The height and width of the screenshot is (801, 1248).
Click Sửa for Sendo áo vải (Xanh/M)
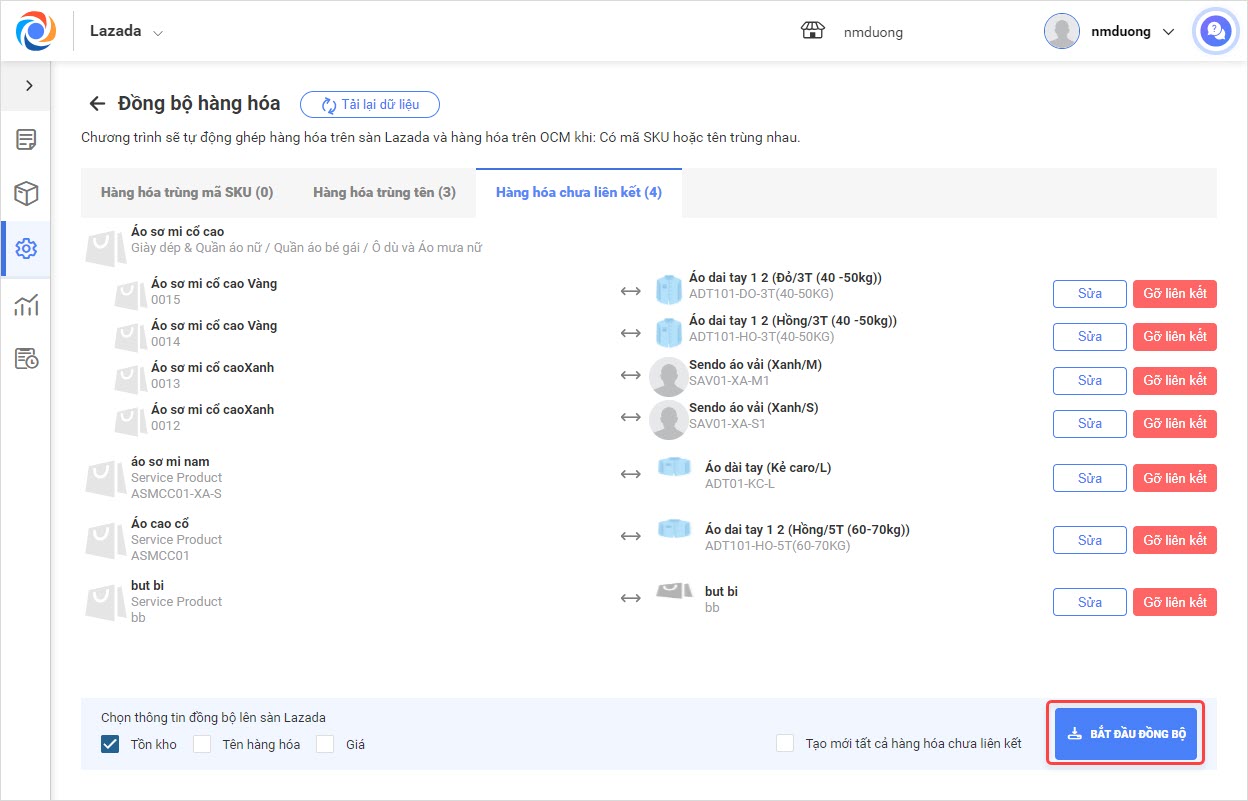click(x=1089, y=380)
